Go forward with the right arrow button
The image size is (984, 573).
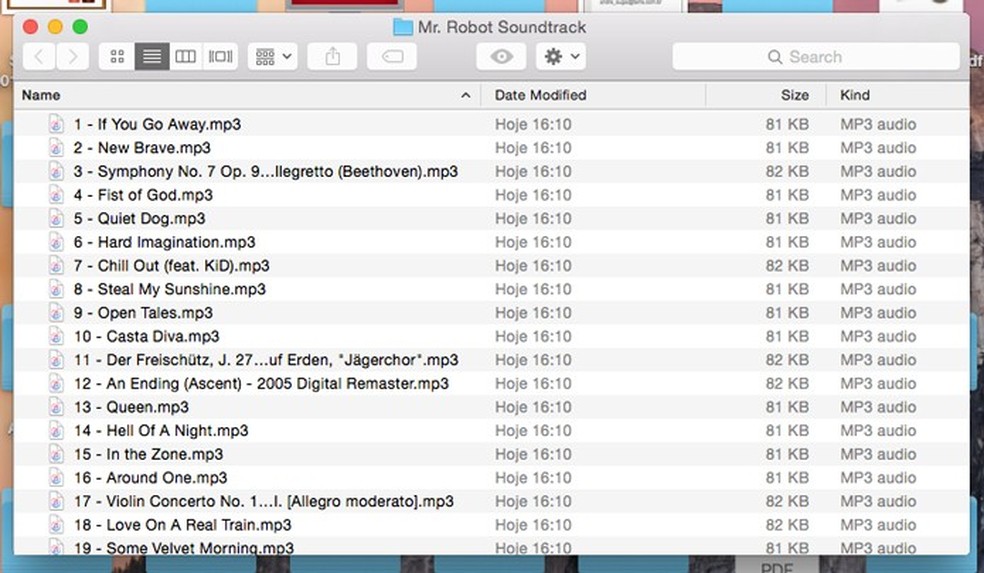(72, 57)
